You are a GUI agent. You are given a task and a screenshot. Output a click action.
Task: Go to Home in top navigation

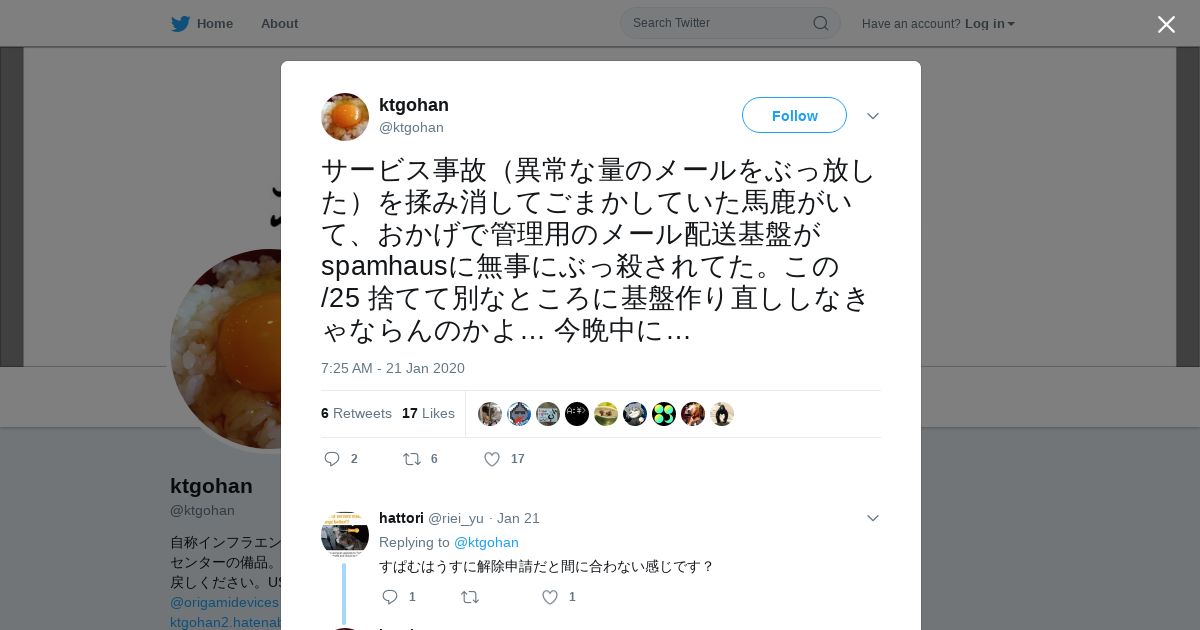pyautogui.click(x=215, y=24)
